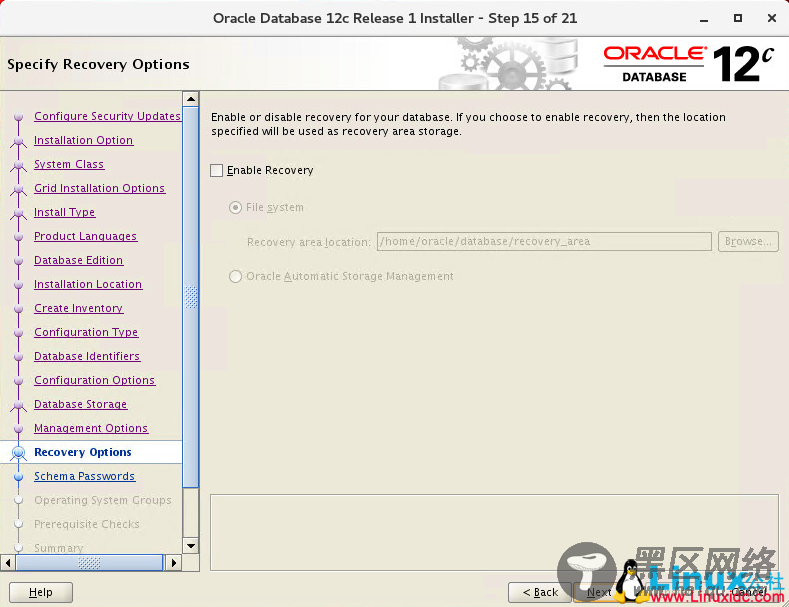789x607 pixels.
Task: Jump to Grid Installation Options
Action: point(100,188)
